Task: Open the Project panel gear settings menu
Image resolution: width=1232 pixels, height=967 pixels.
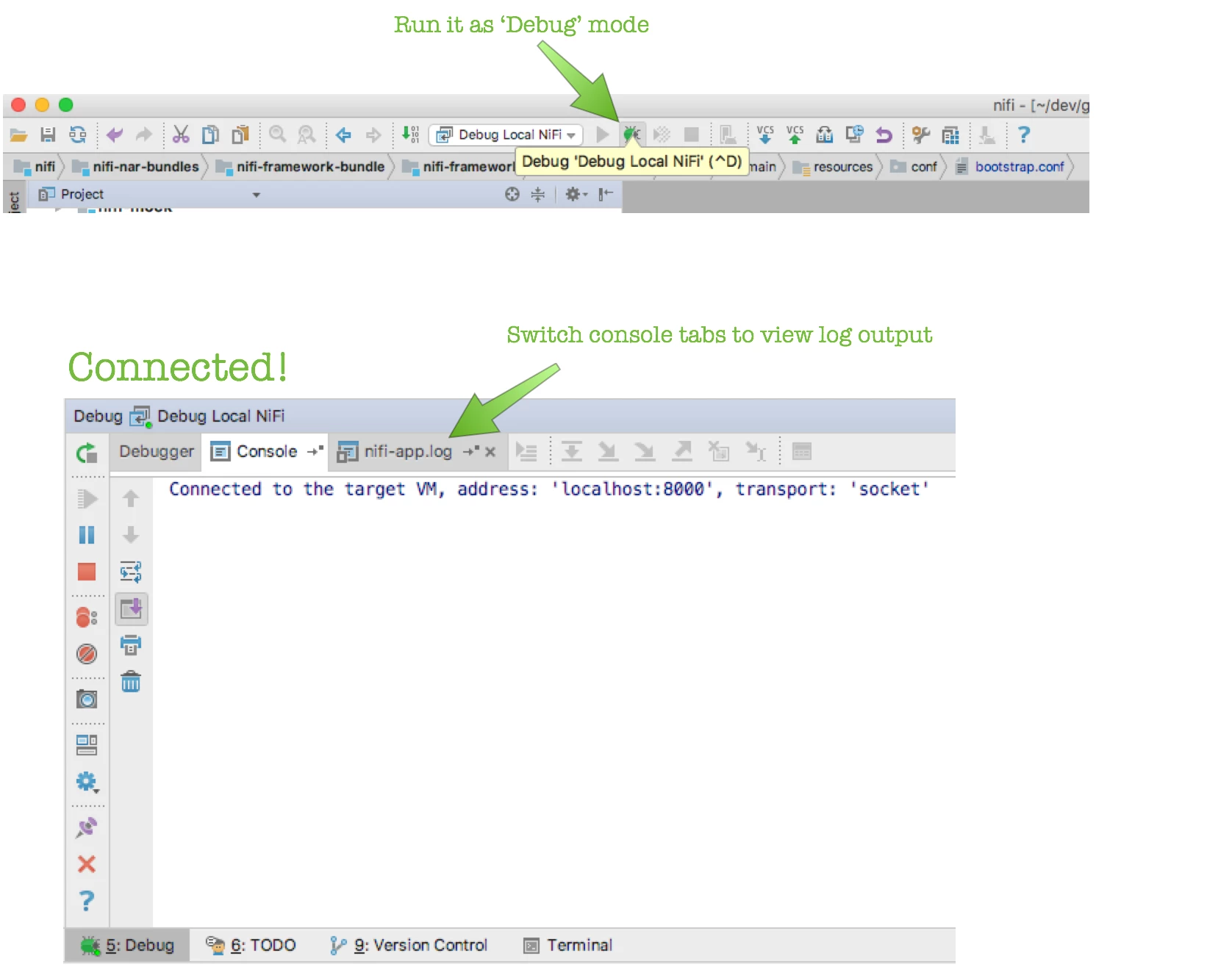Action: coord(576,194)
